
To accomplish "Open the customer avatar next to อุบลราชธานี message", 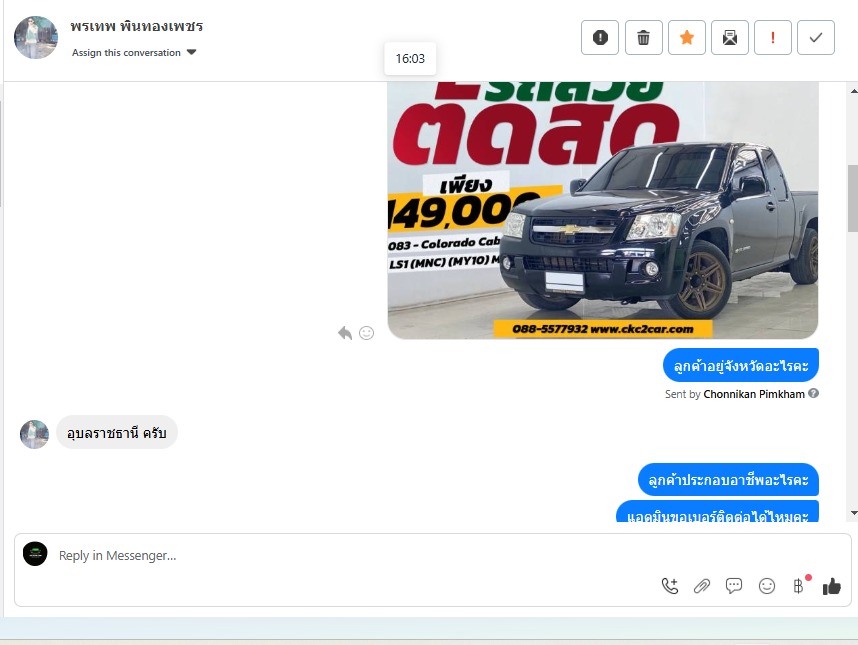I will pyautogui.click(x=34, y=434).
